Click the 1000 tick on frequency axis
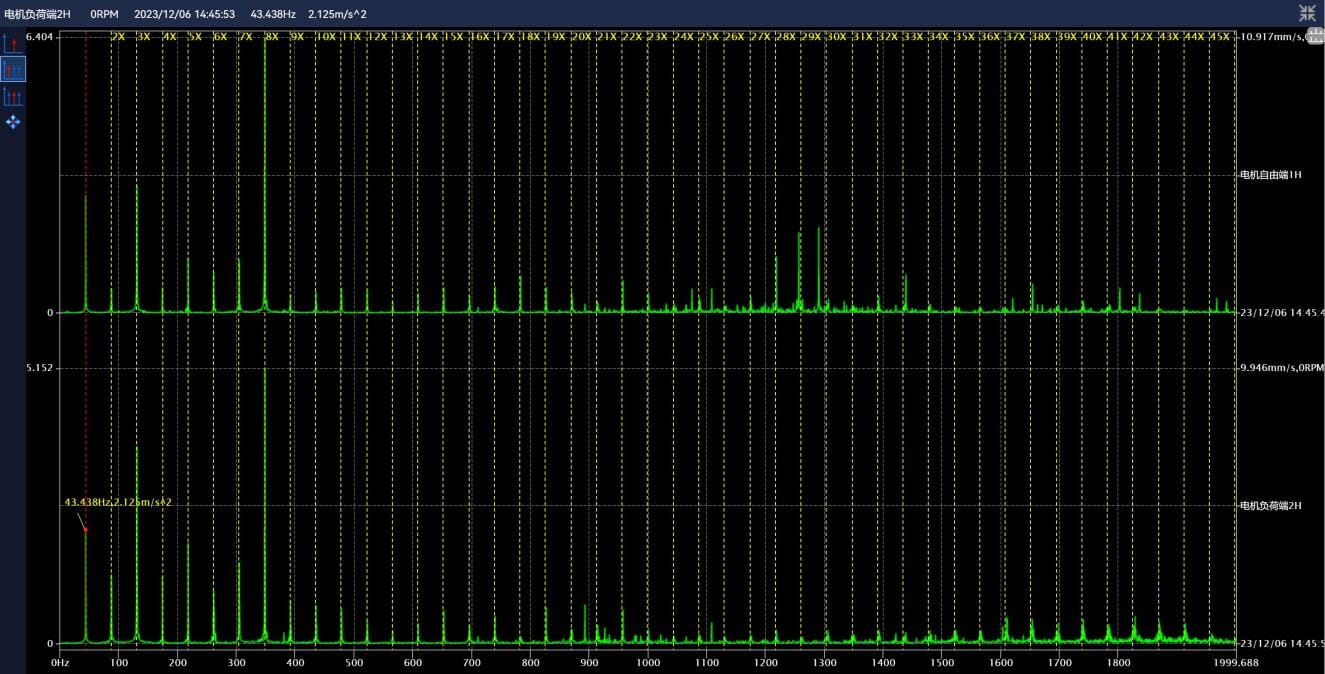1325x674 pixels. (648, 662)
